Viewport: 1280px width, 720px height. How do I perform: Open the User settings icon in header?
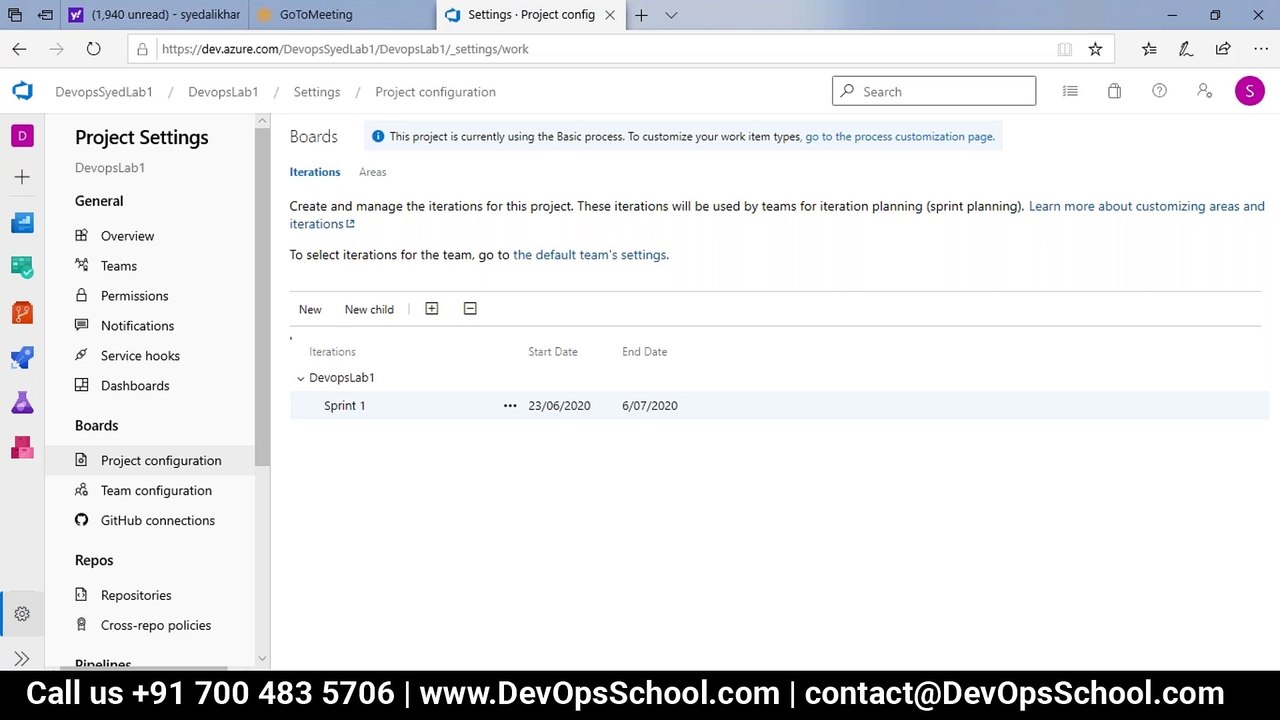[x=1204, y=91]
